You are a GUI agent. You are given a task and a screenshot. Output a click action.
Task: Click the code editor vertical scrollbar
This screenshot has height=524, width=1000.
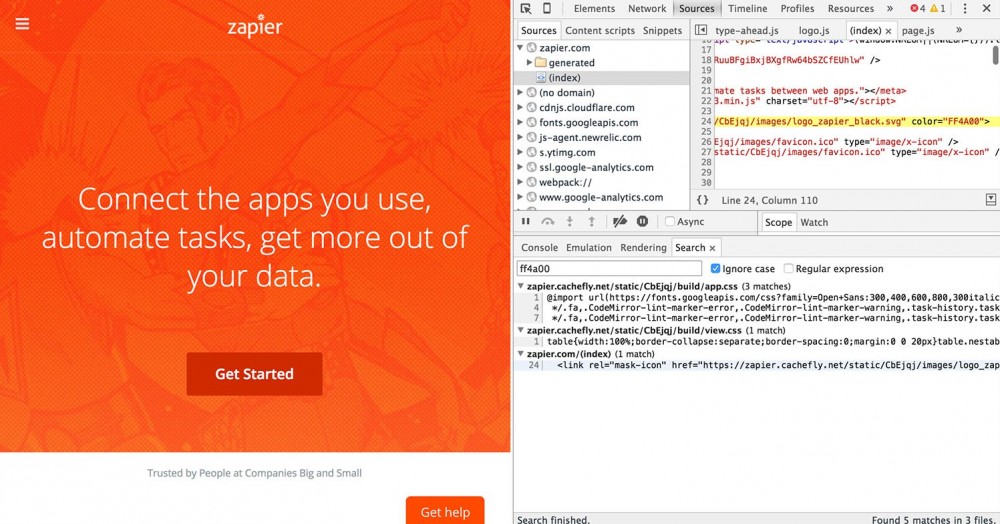[x=995, y=54]
